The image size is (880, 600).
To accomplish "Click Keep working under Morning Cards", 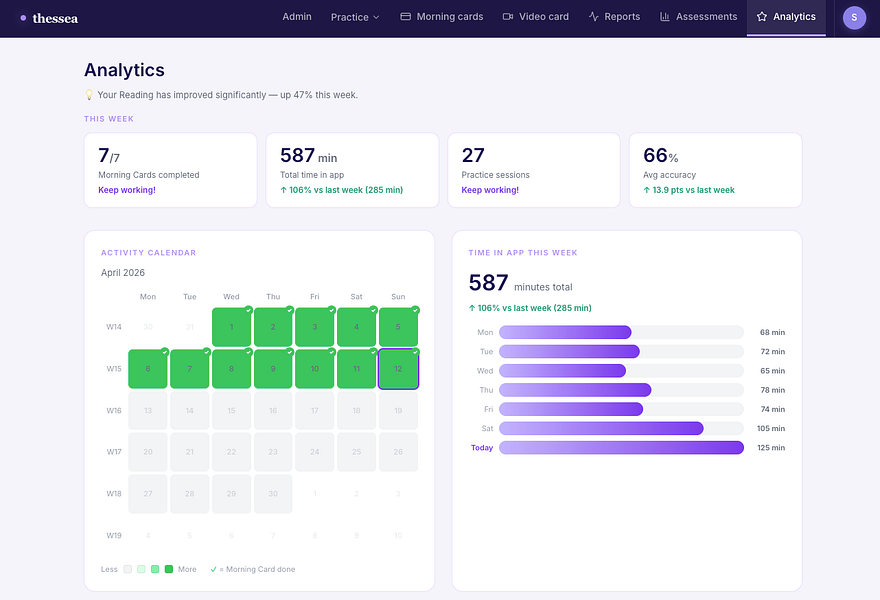I will point(127,190).
